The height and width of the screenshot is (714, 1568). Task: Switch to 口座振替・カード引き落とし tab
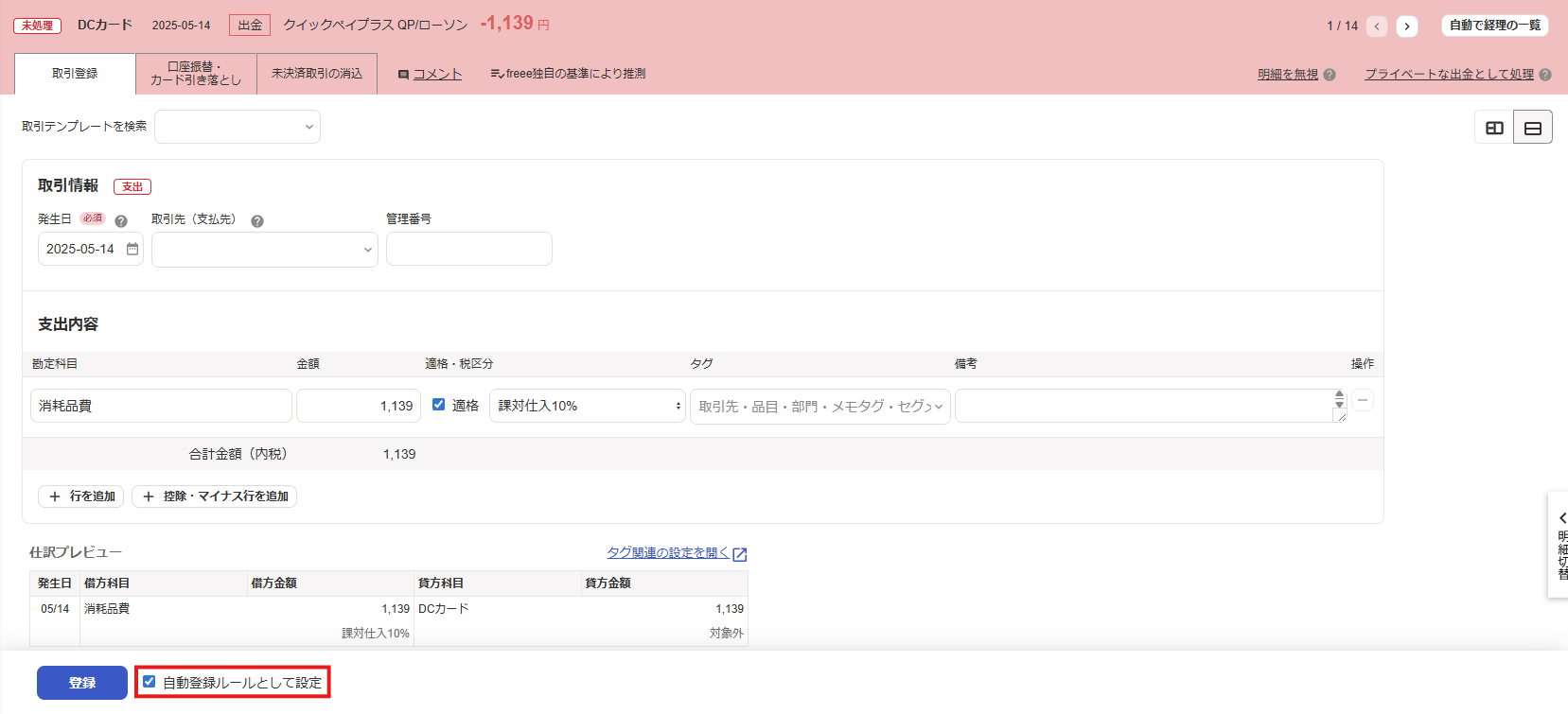tap(196, 74)
